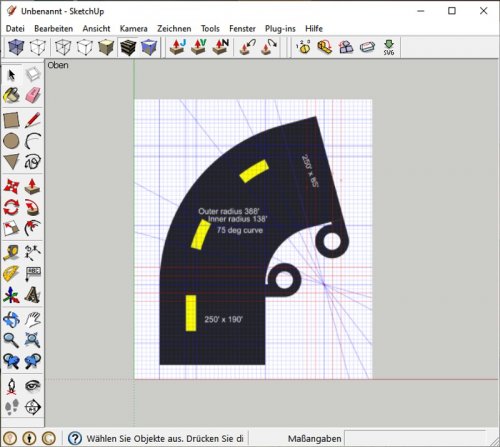Select the Arc drawing tool
500x447 pixels.
pyautogui.click(x=33, y=141)
